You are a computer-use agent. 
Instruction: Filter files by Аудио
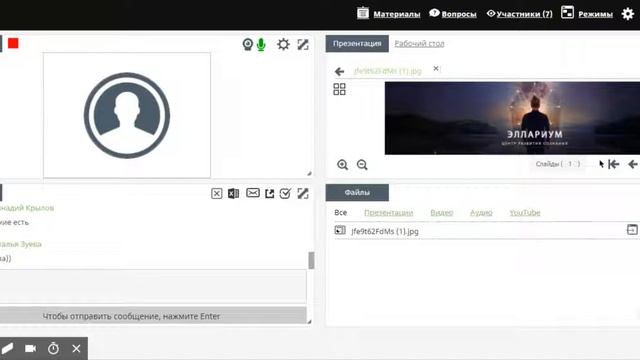[x=481, y=213]
